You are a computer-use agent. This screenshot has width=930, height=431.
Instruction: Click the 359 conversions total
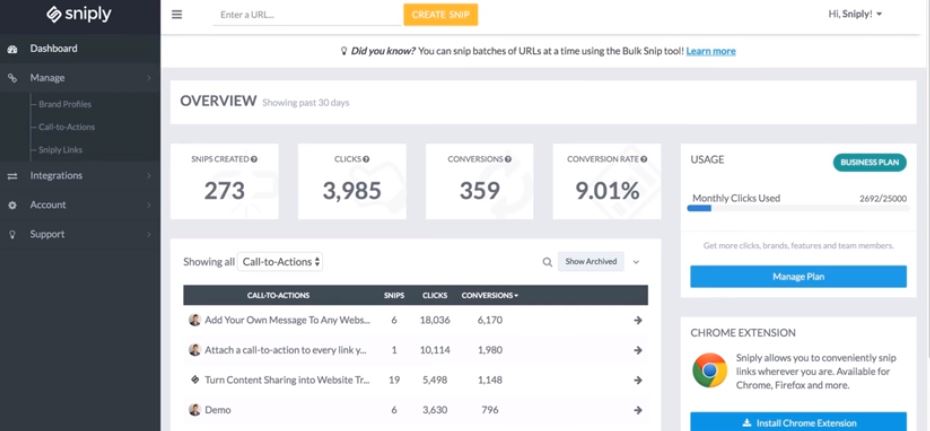479,191
